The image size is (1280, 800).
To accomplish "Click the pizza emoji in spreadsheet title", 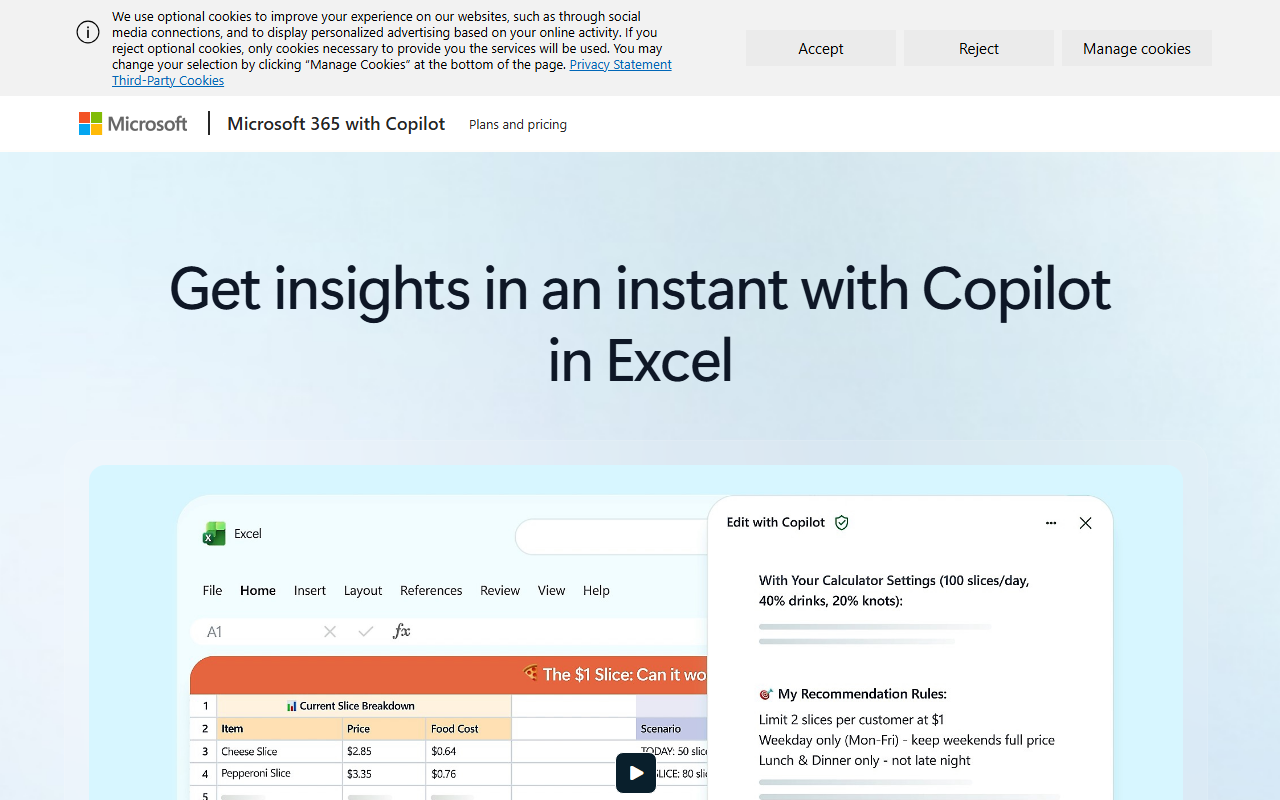I will click(x=530, y=673).
